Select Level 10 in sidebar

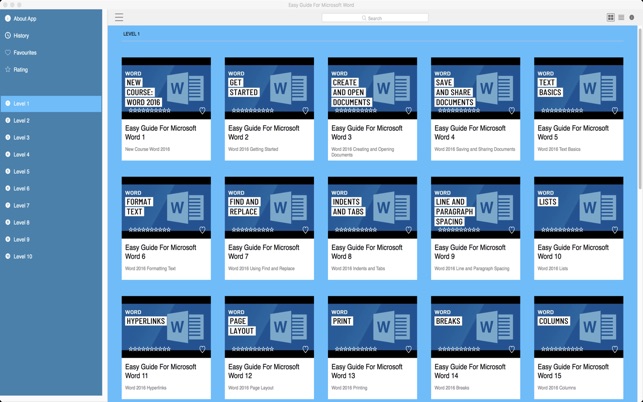coord(51,256)
